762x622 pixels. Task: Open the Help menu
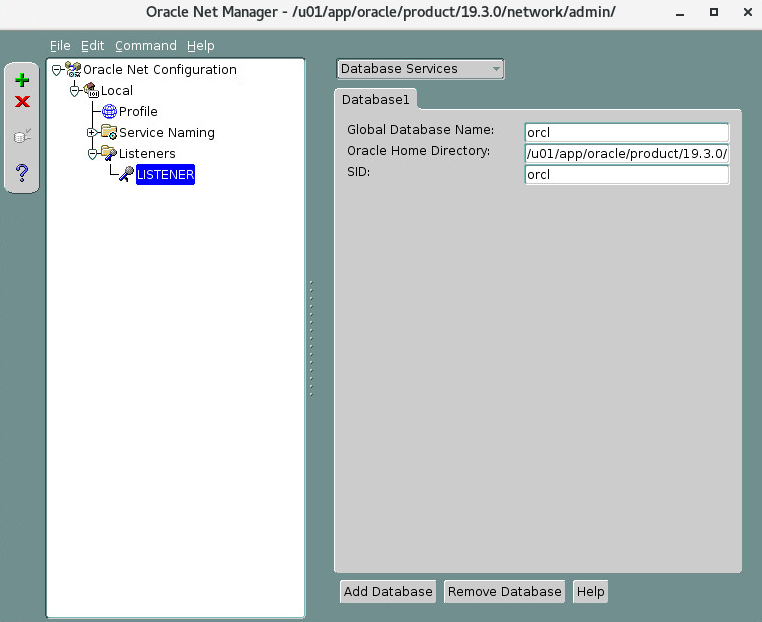[201, 46]
